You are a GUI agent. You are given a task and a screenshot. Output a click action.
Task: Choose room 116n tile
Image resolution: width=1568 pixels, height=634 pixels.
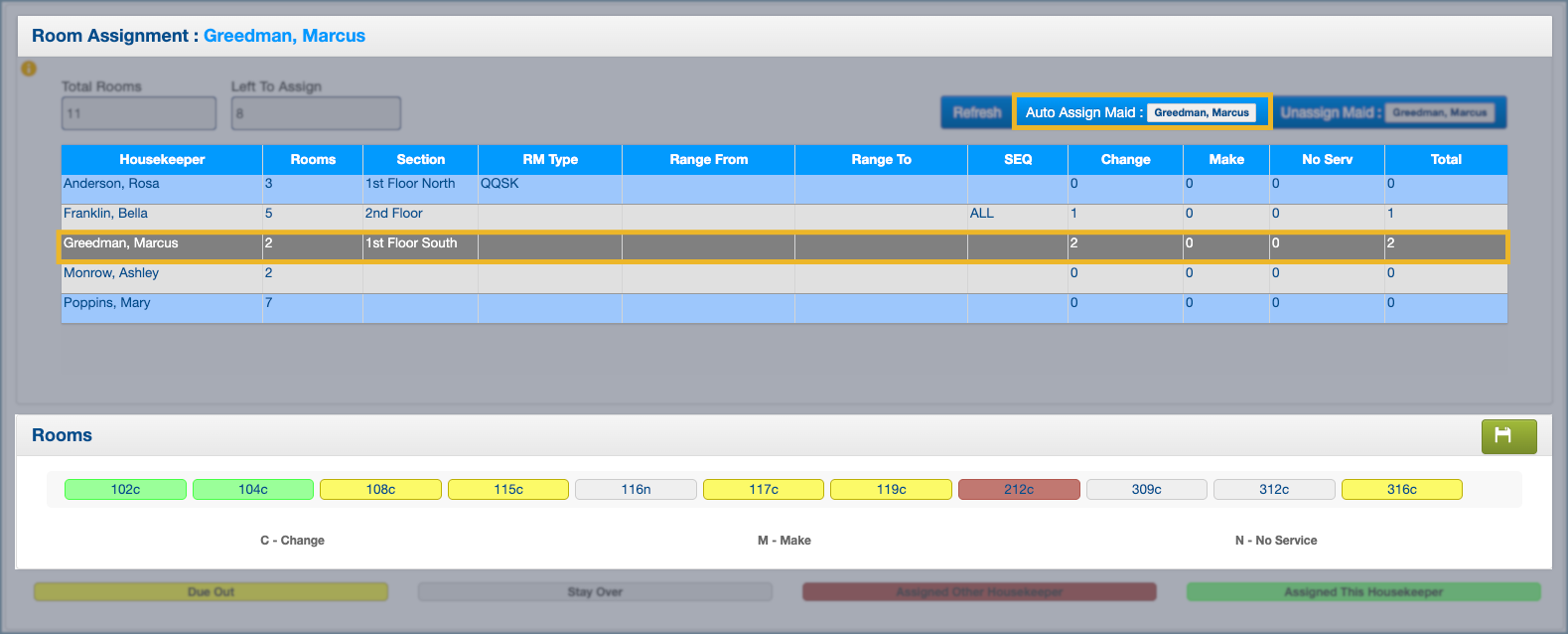coord(636,489)
